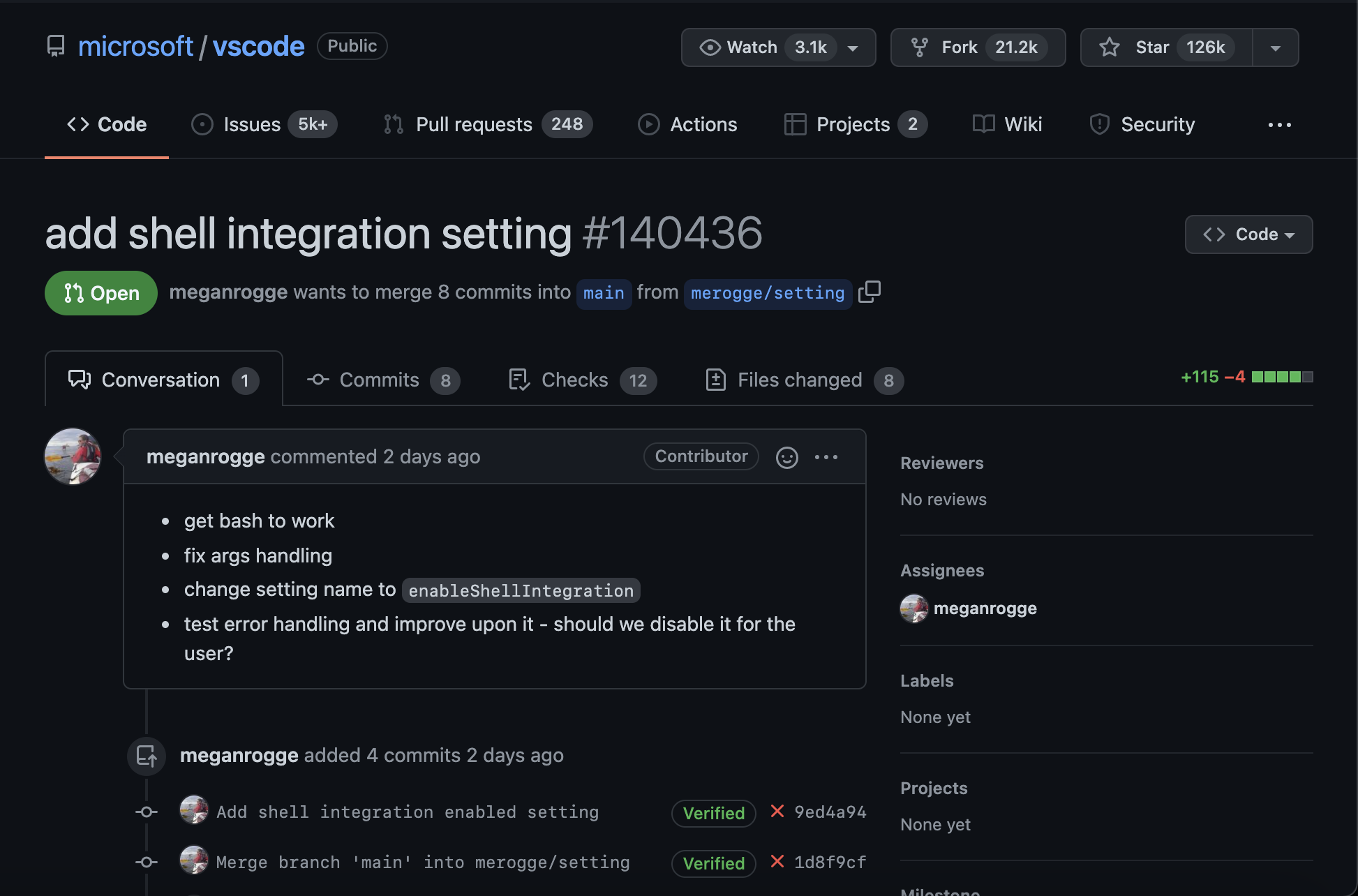Click the Verified badge on first commit
Image resolution: width=1358 pixels, height=896 pixels.
(x=713, y=813)
